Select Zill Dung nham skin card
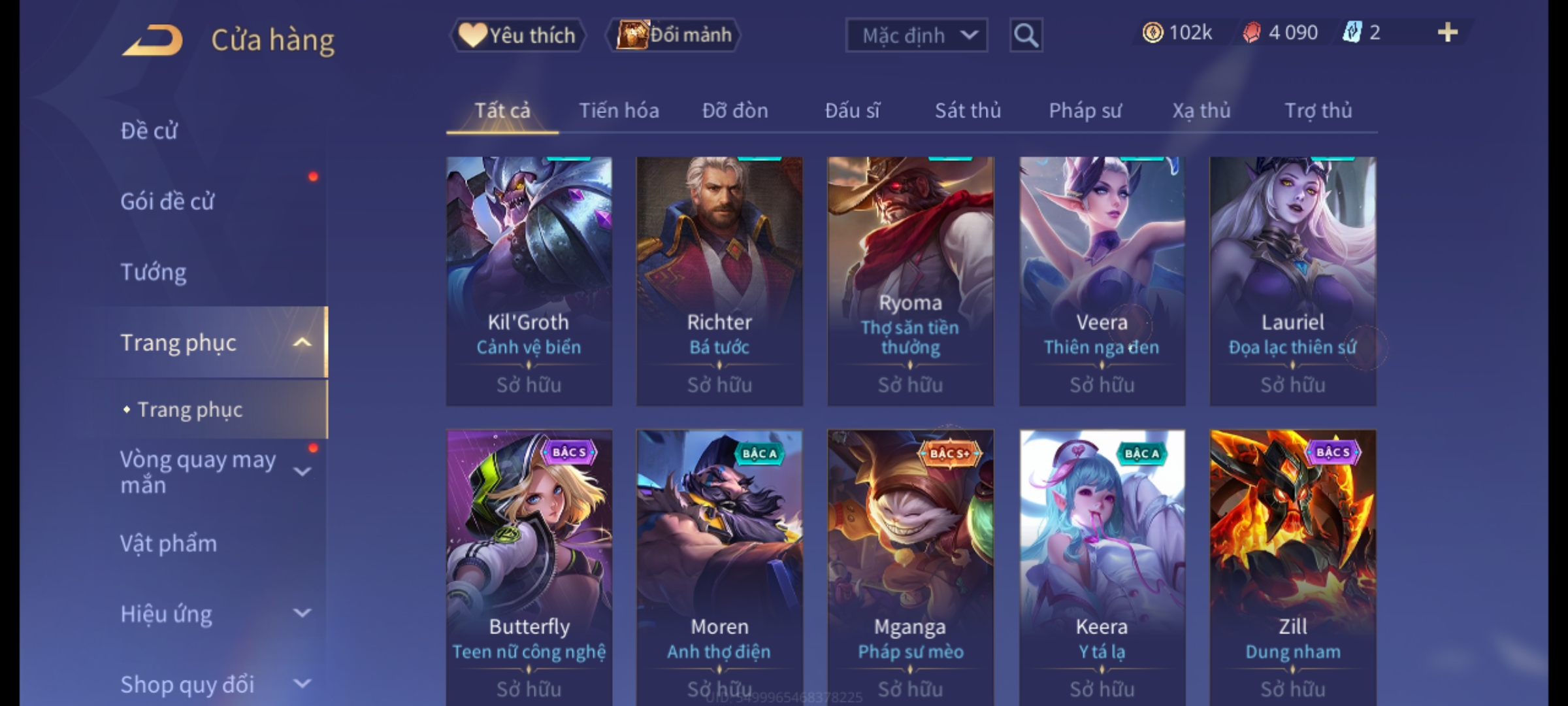This screenshot has width=1568, height=706. (x=1293, y=567)
